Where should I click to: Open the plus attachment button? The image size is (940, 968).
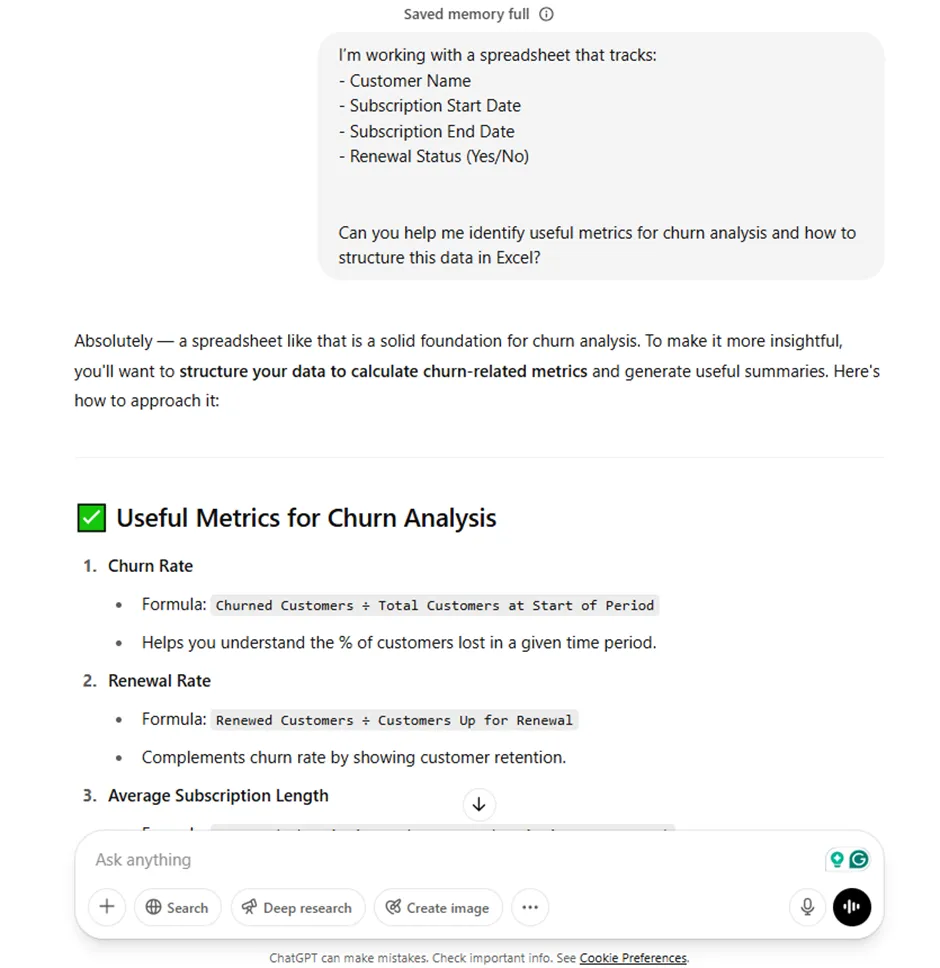coord(107,906)
